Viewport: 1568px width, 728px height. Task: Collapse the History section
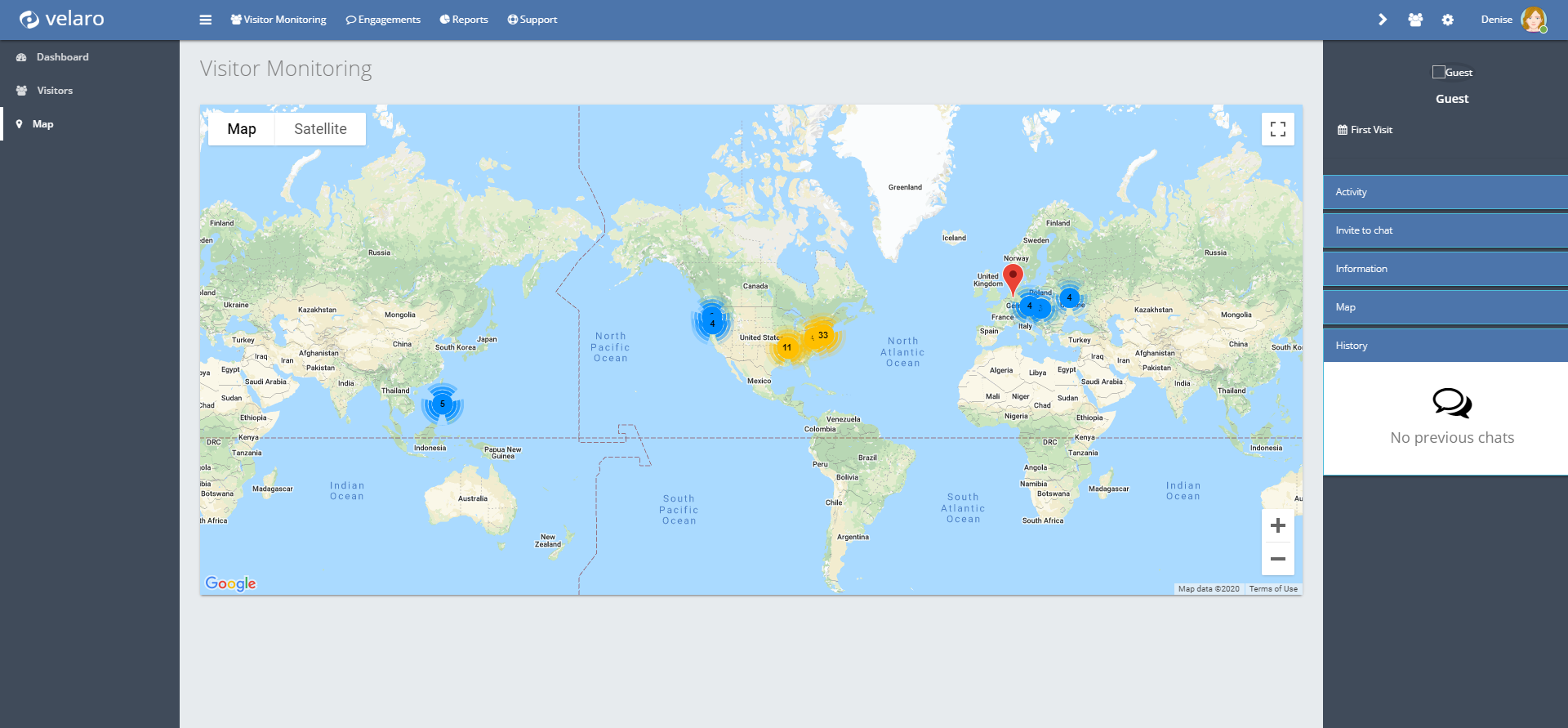pos(1445,346)
